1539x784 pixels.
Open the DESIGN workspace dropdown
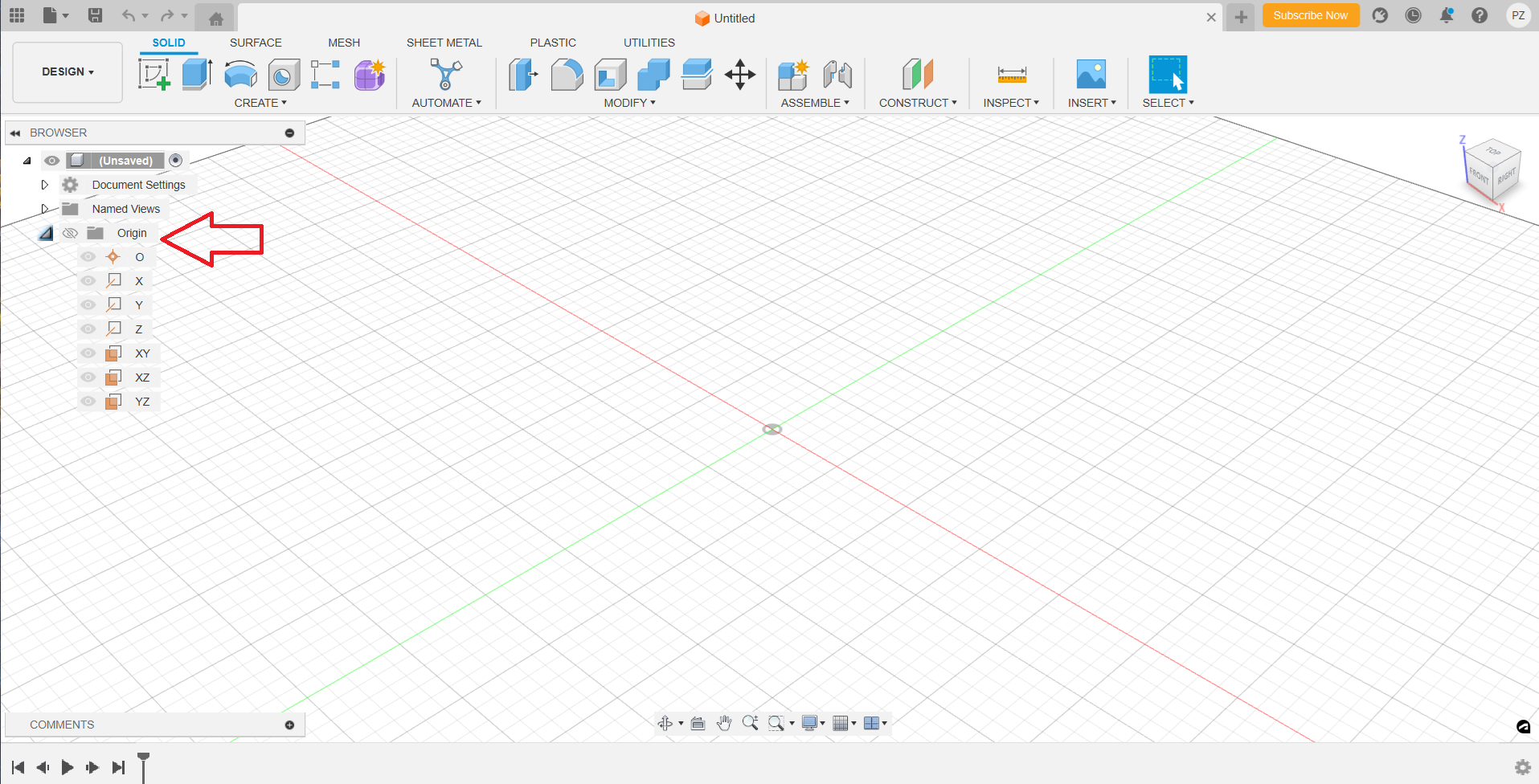(x=68, y=72)
